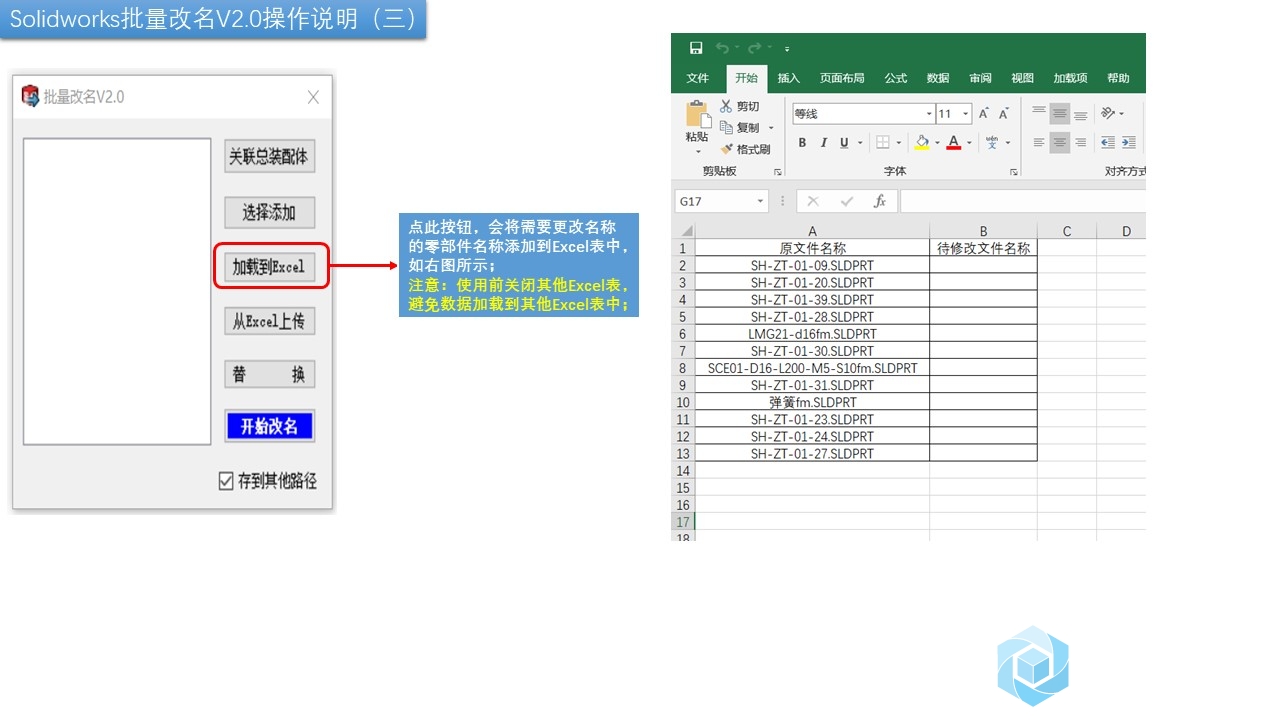Click the 从Excel上传 button
Viewport: 1280px width, 720px height.
(x=269, y=321)
